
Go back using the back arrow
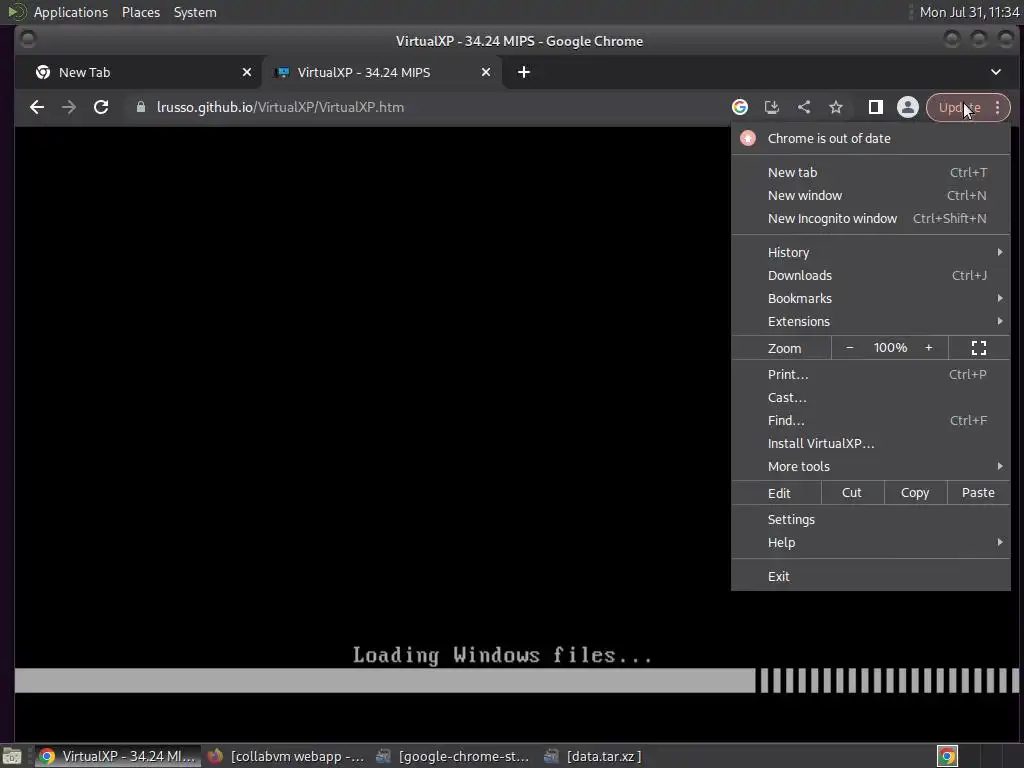point(37,107)
